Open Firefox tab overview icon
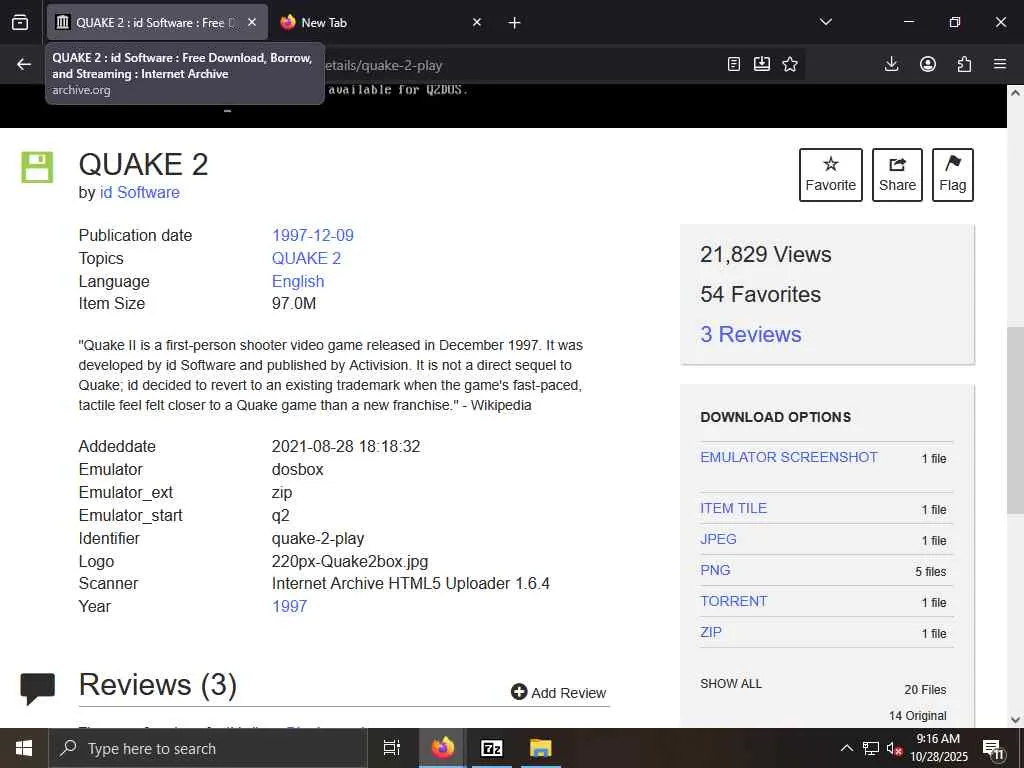This screenshot has height=768, width=1024. (20, 22)
